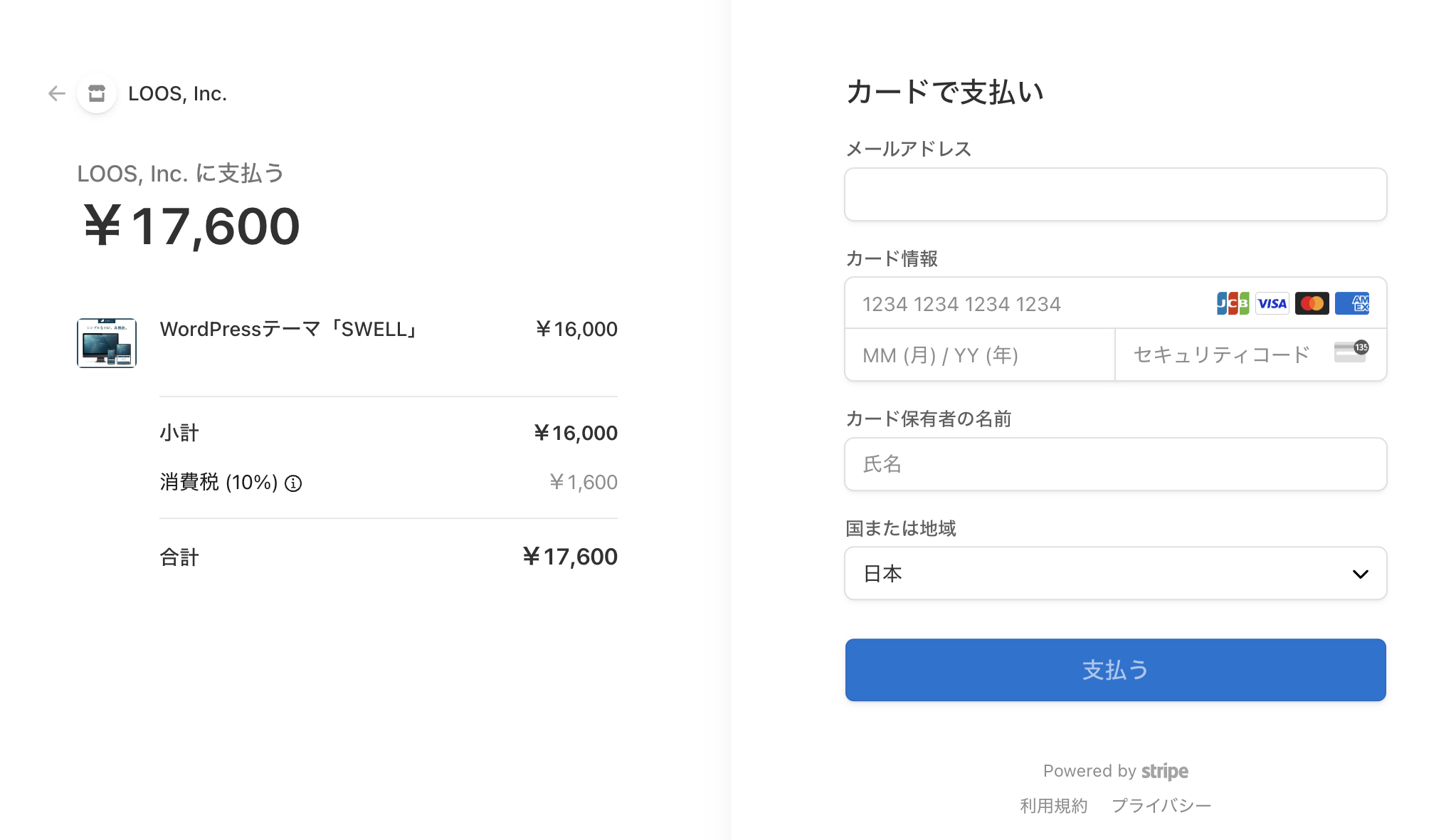Open the プライバシー privacy link

pos(1161,805)
